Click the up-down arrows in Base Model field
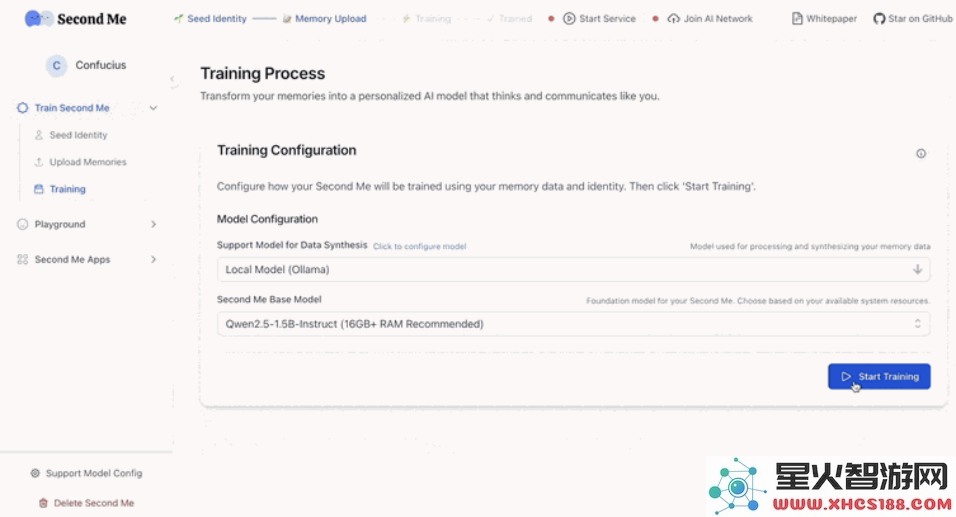This screenshot has width=956, height=517. click(x=917, y=324)
